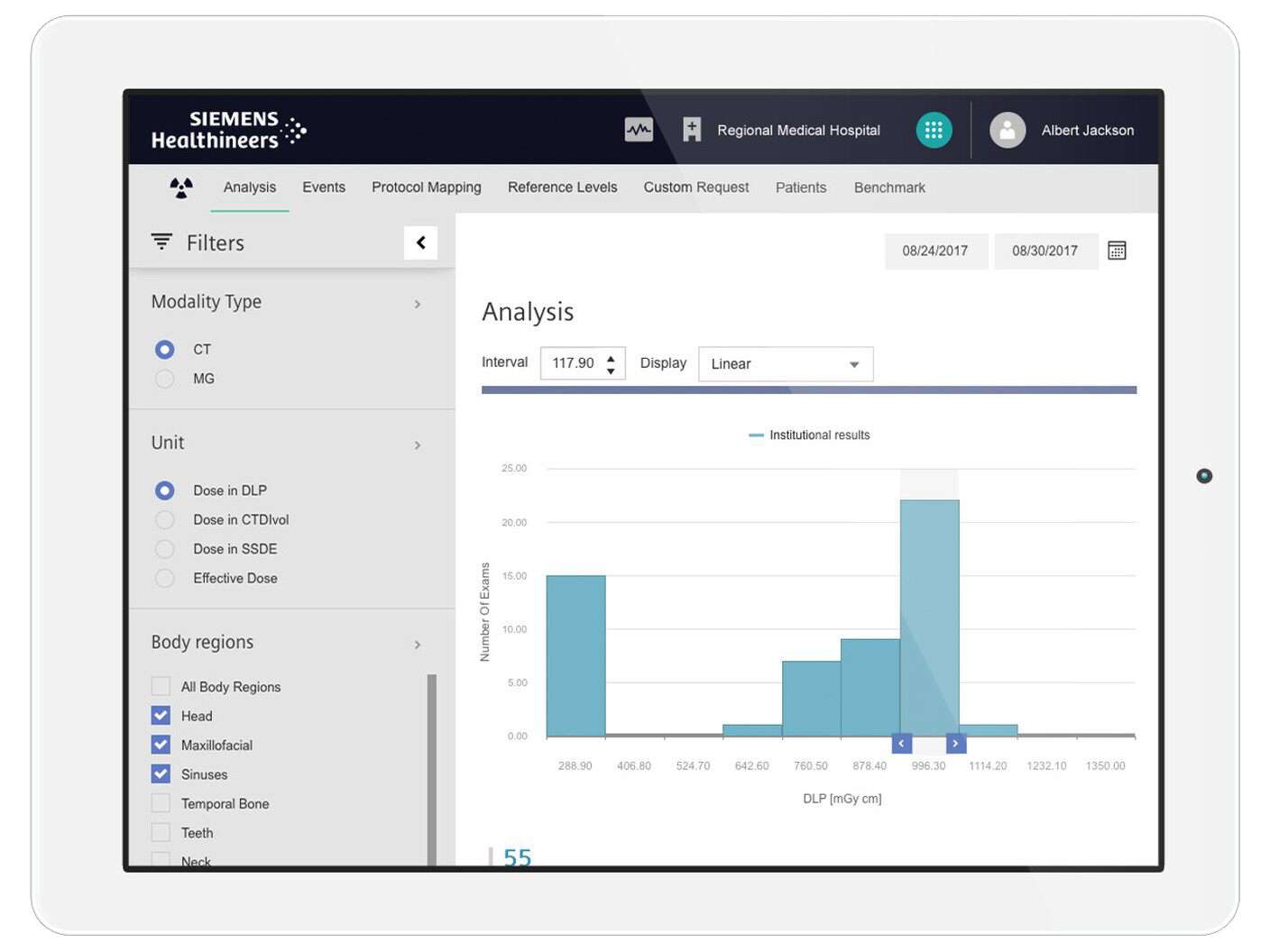
Task: Click the activity monitor waveform icon
Action: [x=639, y=130]
